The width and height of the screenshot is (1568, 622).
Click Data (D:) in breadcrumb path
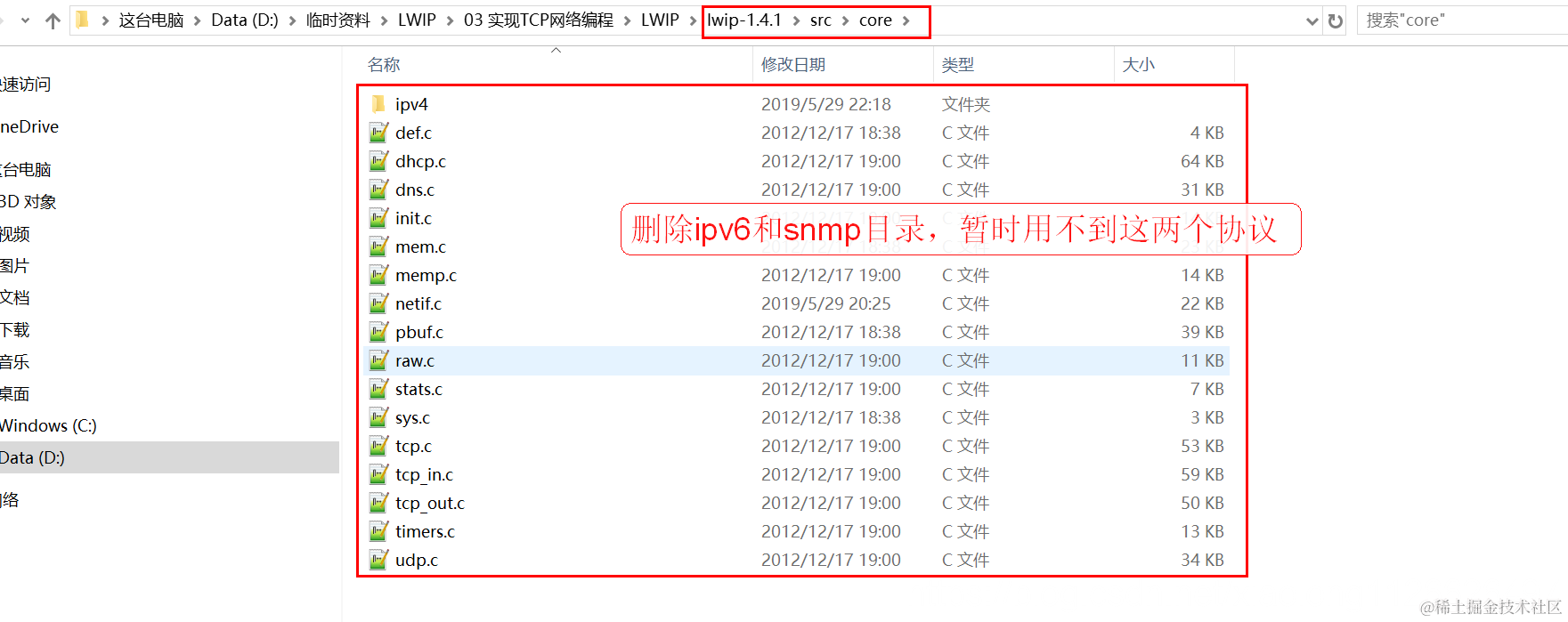[245, 20]
